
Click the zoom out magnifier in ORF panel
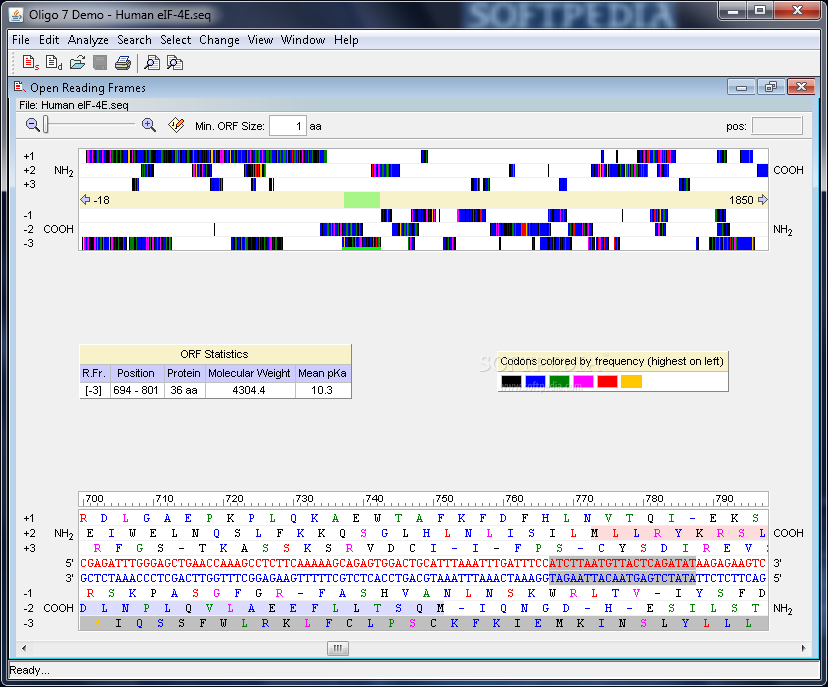pyautogui.click(x=32, y=125)
